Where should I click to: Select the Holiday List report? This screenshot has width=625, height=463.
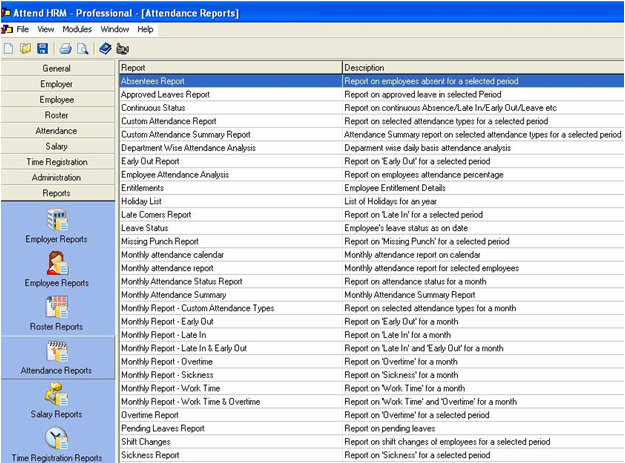tap(371, 201)
